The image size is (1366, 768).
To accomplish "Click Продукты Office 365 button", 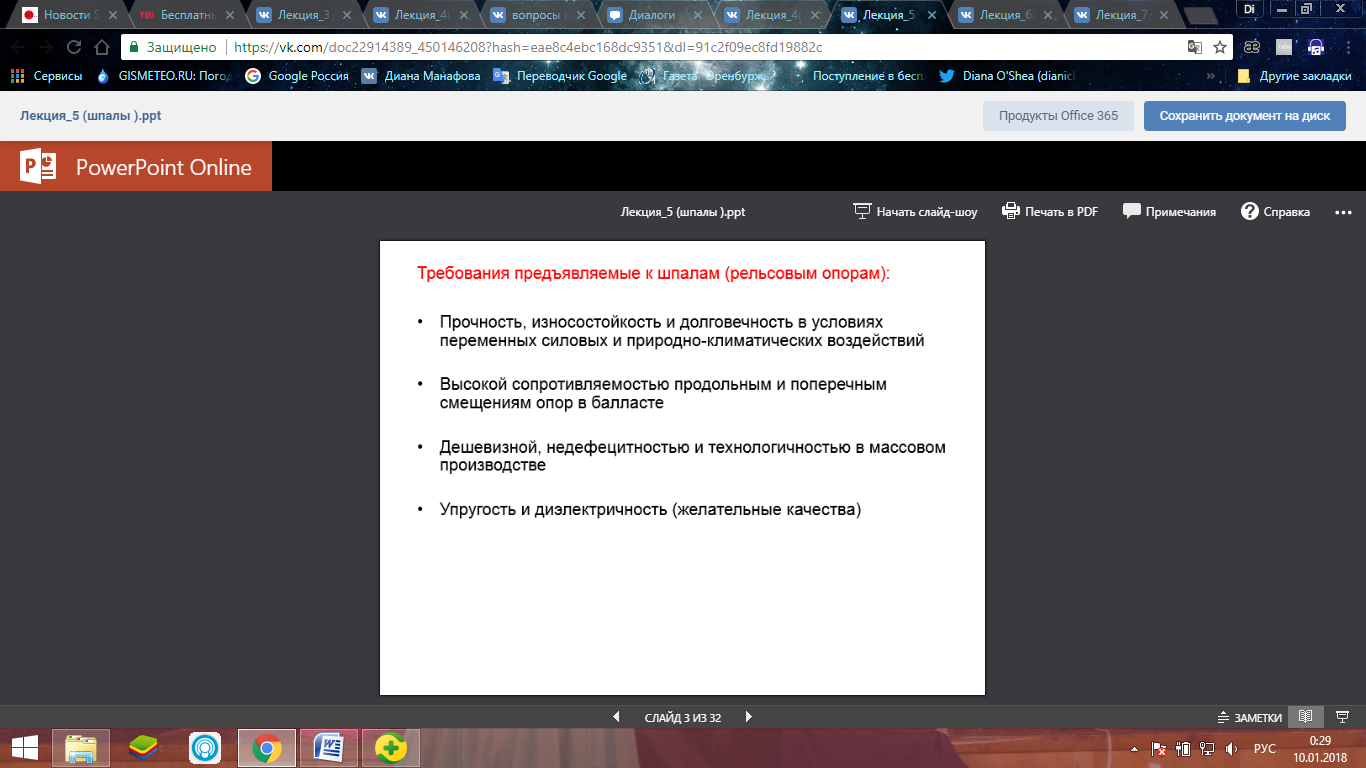I will (1058, 116).
